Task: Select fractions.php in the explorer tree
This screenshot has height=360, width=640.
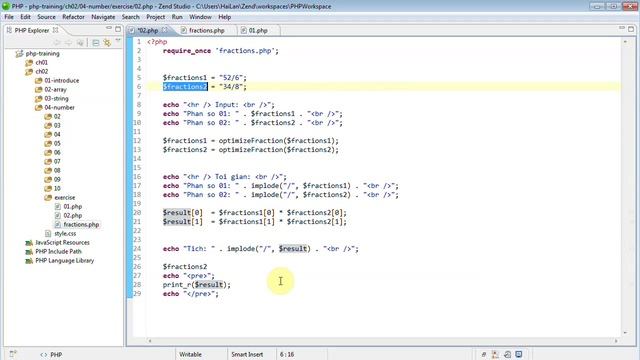Action: click(x=81, y=224)
